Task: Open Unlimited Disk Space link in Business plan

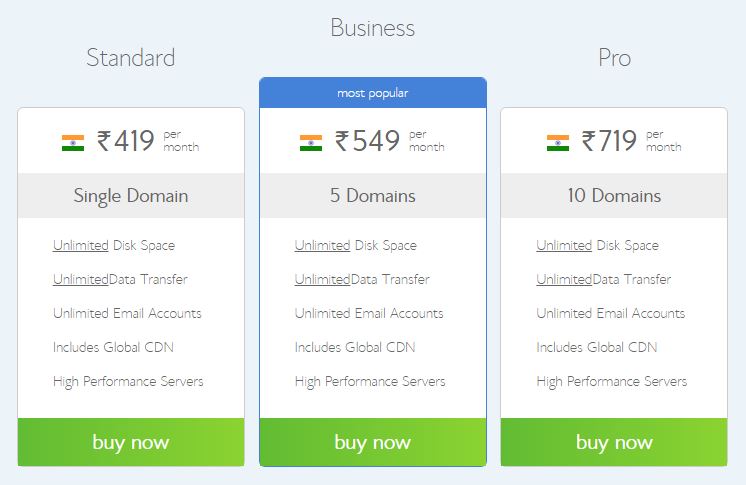Action: (x=323, y=246)
